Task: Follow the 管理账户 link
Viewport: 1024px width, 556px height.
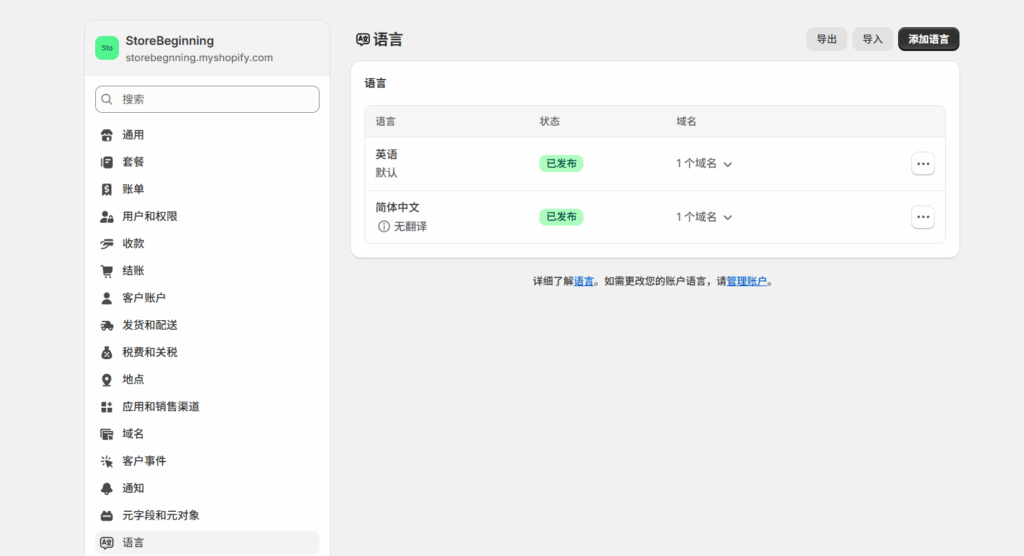Action: coord(747,282)
